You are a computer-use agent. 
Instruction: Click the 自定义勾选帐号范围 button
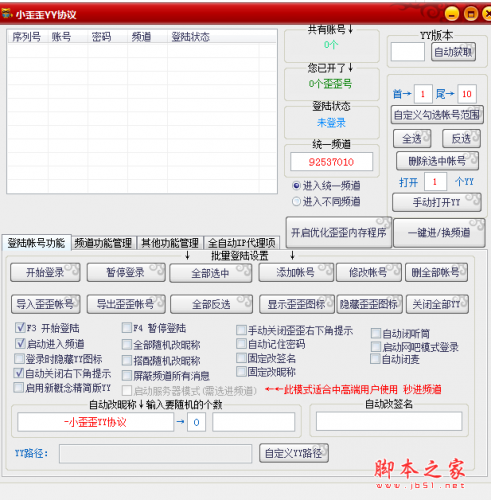437,115
